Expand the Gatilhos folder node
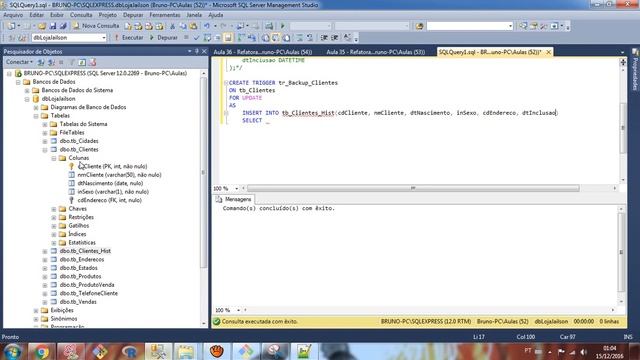Viewport: 640px width, 360px height. [x=54, y=226]
